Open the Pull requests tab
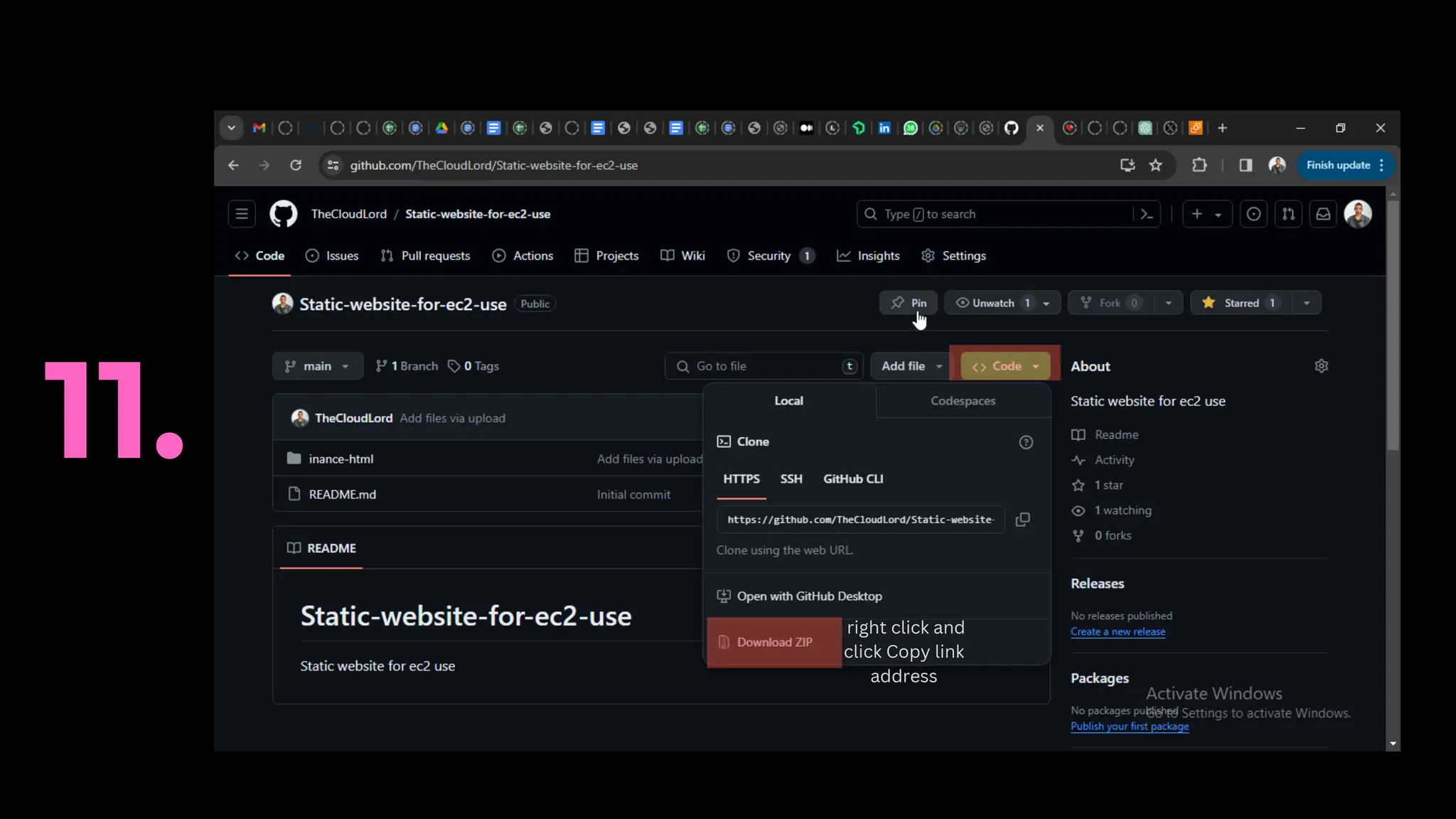 [x=425, y=256]
